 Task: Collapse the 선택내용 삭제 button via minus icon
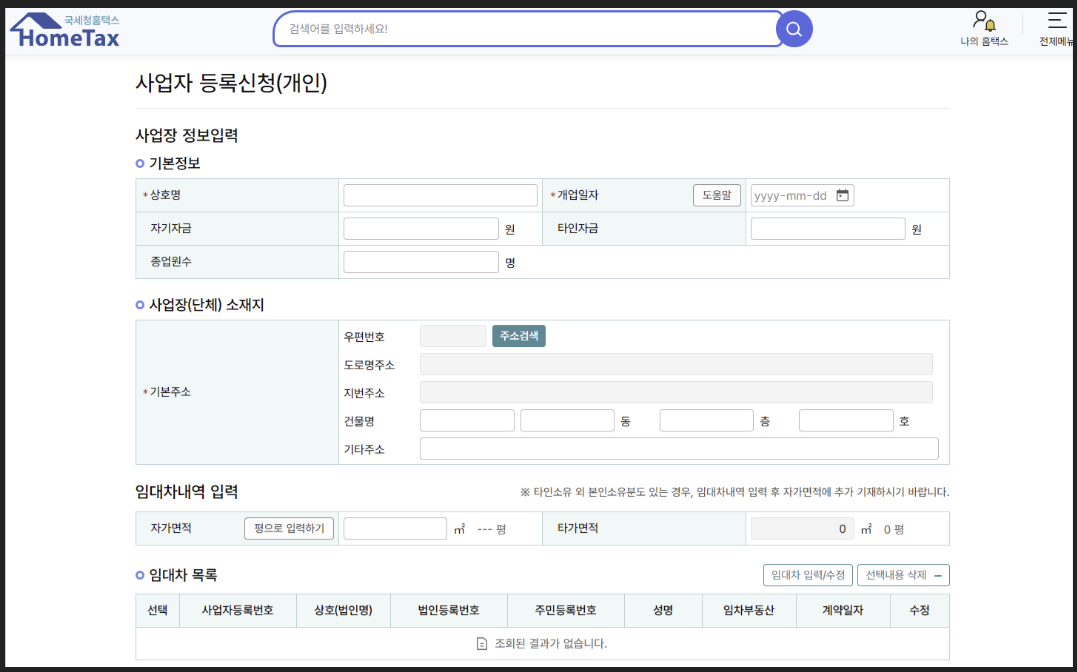click(x=938, y=575)
